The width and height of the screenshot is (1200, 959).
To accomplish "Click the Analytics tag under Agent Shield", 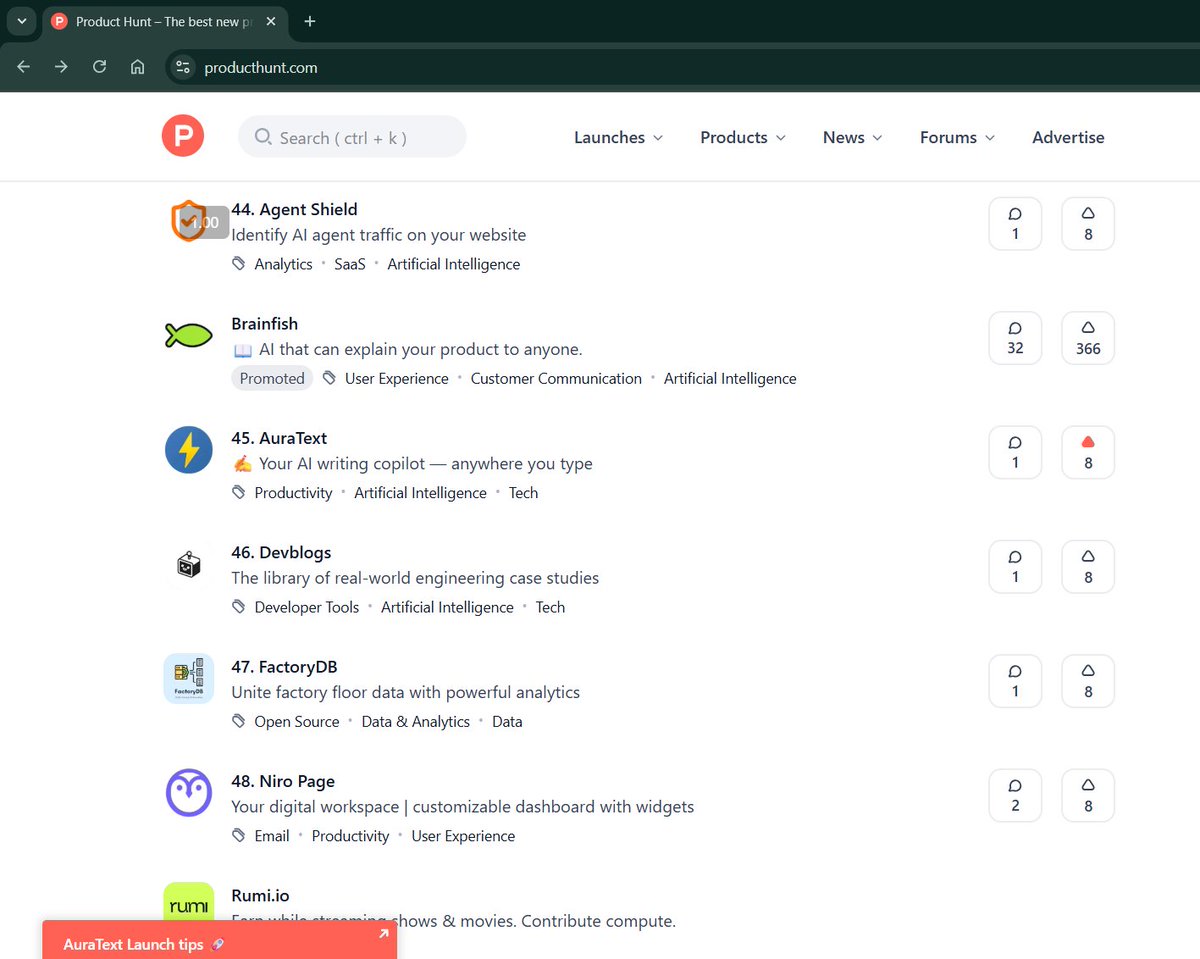I will (x=283, y=264).
